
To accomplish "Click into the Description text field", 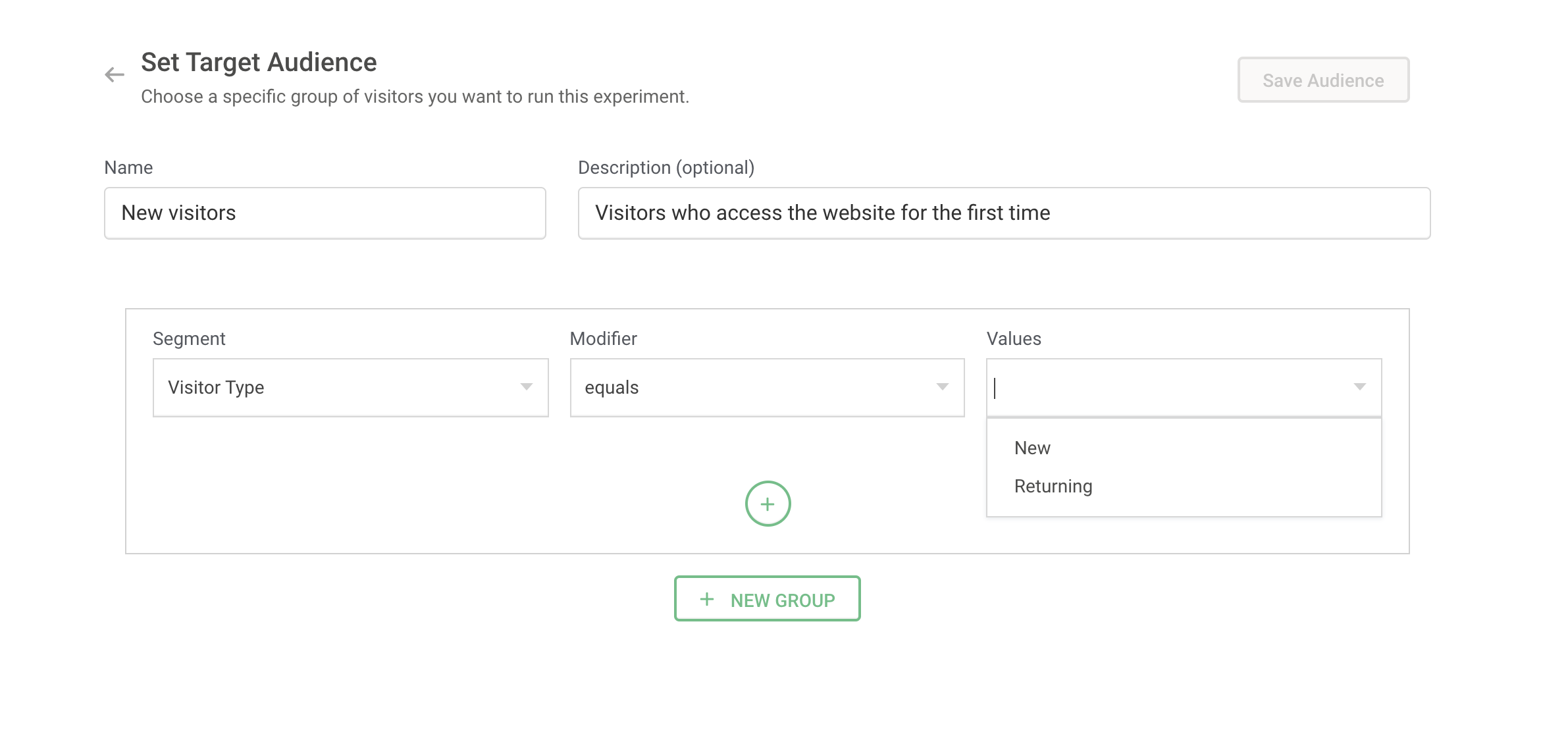I will (1003, 213).
